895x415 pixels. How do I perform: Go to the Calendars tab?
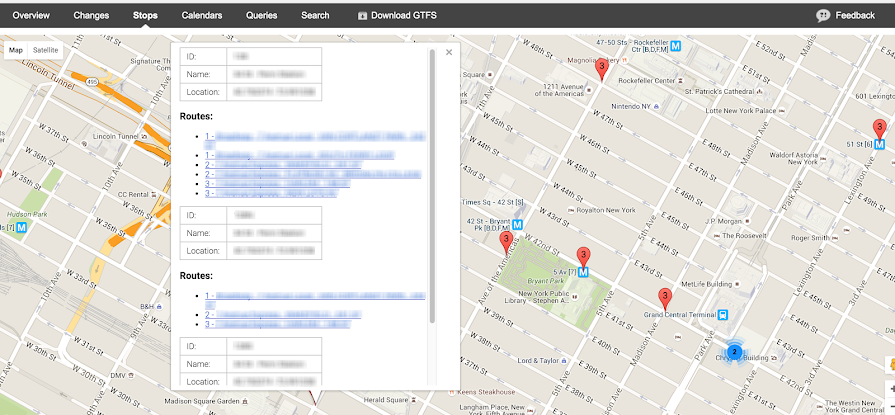coord(201,15)
